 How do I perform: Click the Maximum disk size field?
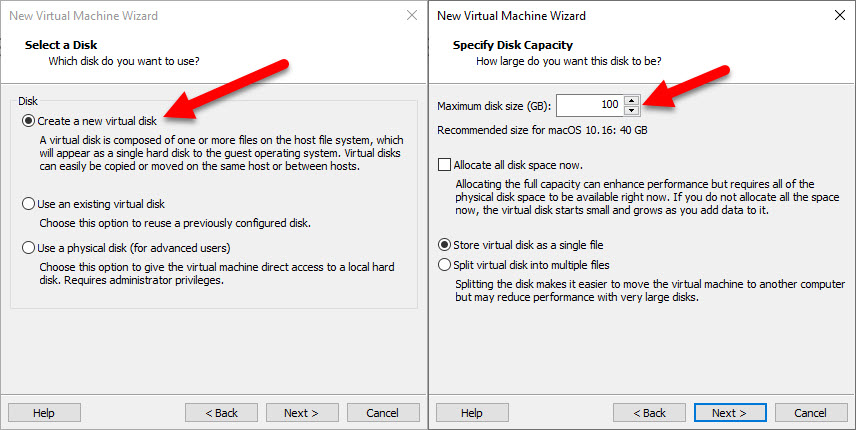[590, 105]
